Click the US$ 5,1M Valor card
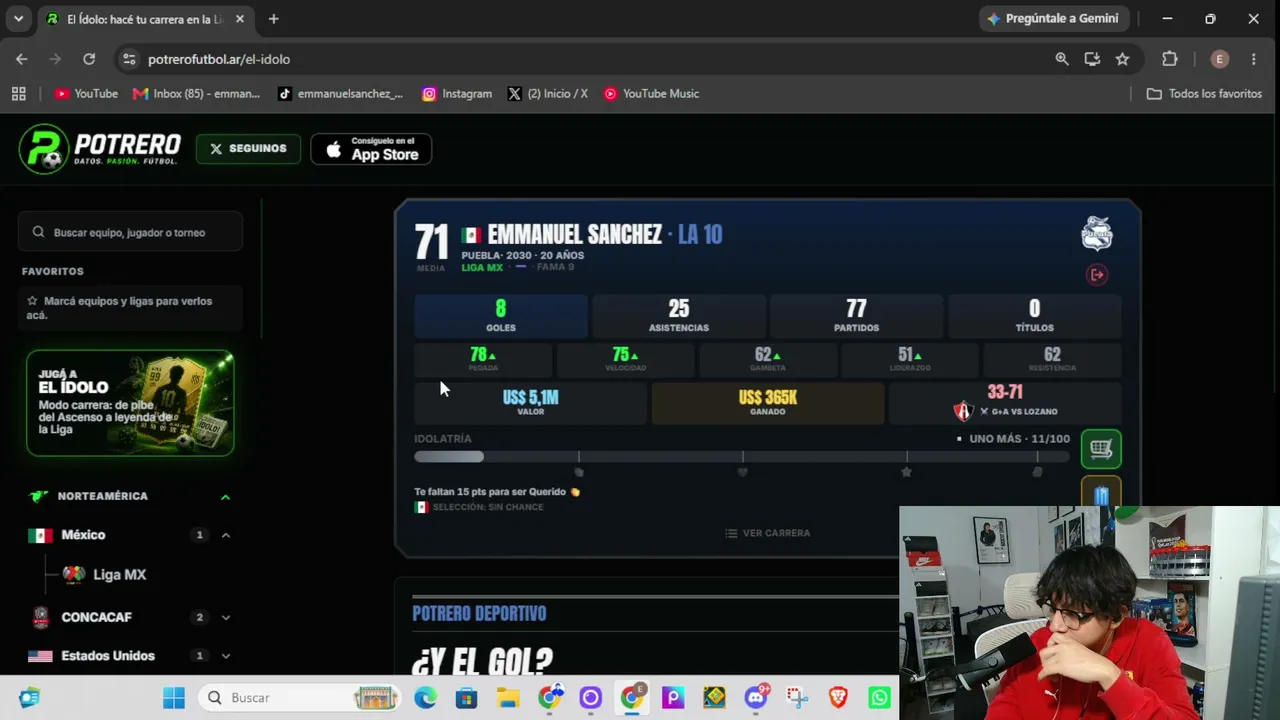The width and height of the screenshot is (1280, 720). pos(531,403)
